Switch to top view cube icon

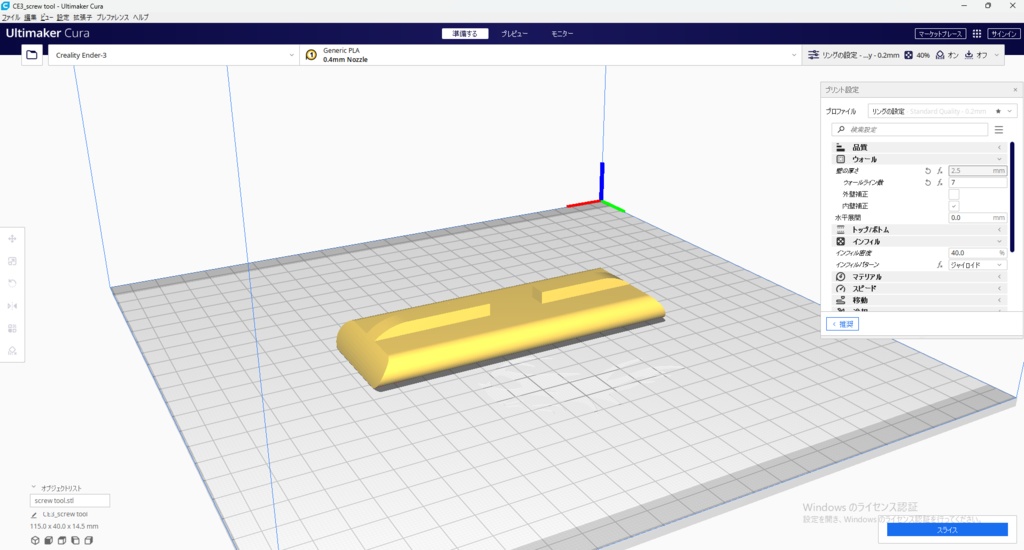click(x=62, y=540)
